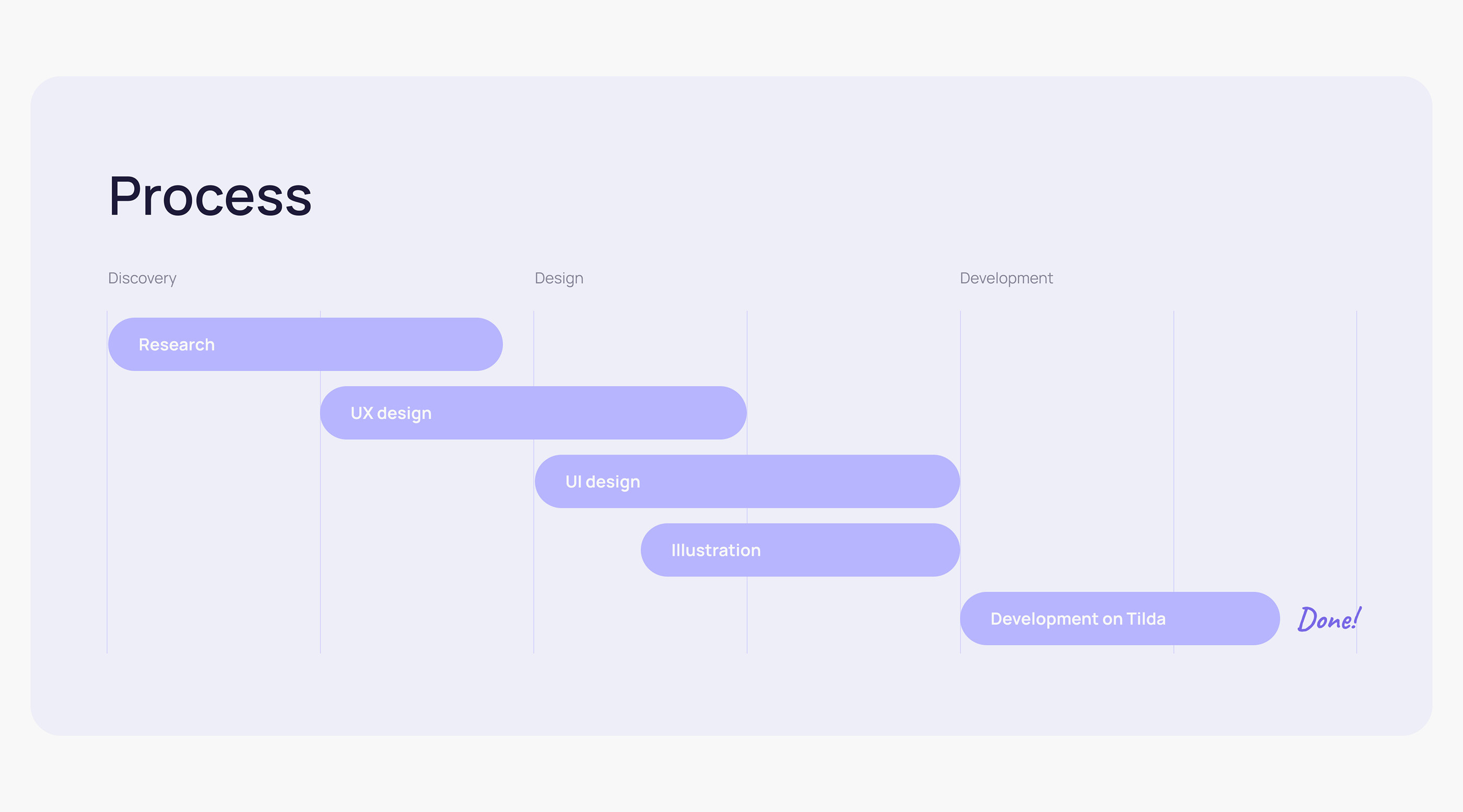Select the Development phase label

tap(1006, 278)
